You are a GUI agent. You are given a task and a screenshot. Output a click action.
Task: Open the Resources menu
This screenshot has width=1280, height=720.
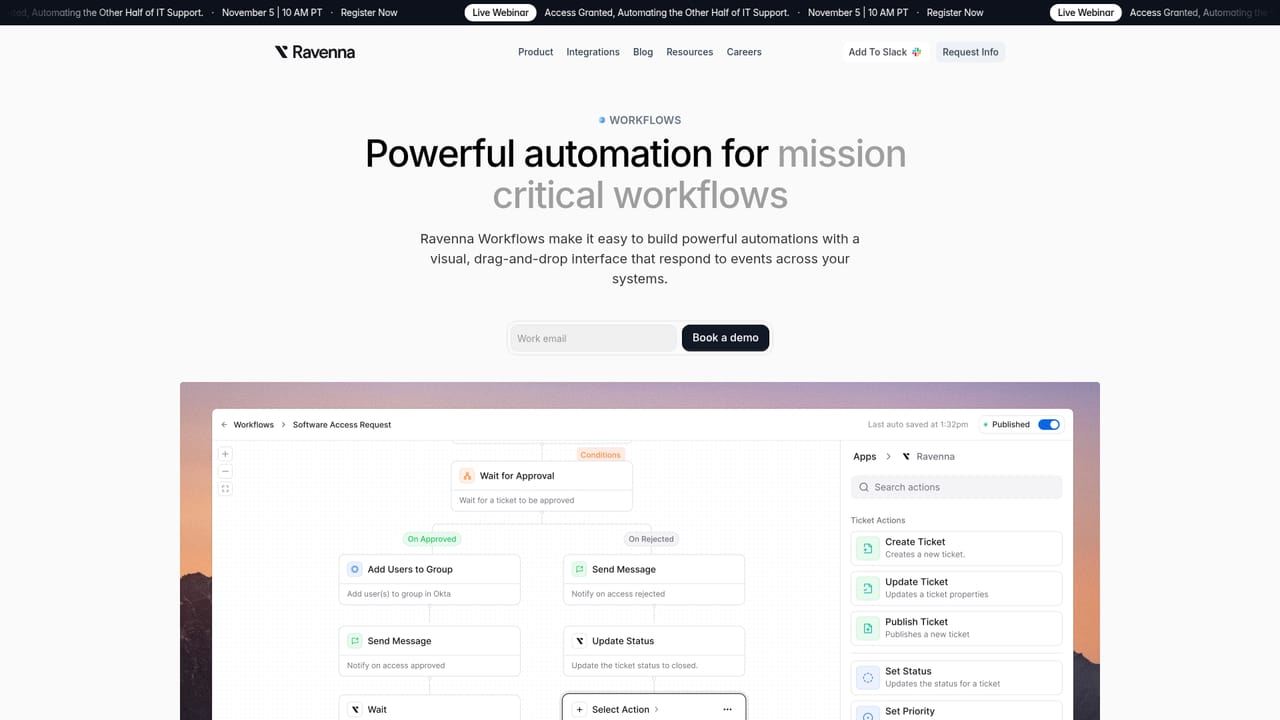[x=690, y=52]
